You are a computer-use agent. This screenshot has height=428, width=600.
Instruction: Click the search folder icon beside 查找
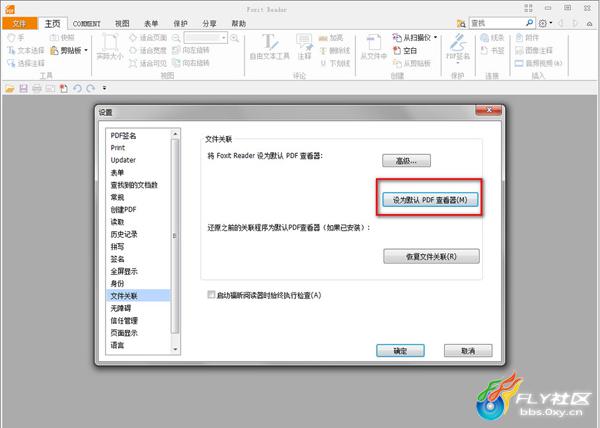[x=461, y=23]
